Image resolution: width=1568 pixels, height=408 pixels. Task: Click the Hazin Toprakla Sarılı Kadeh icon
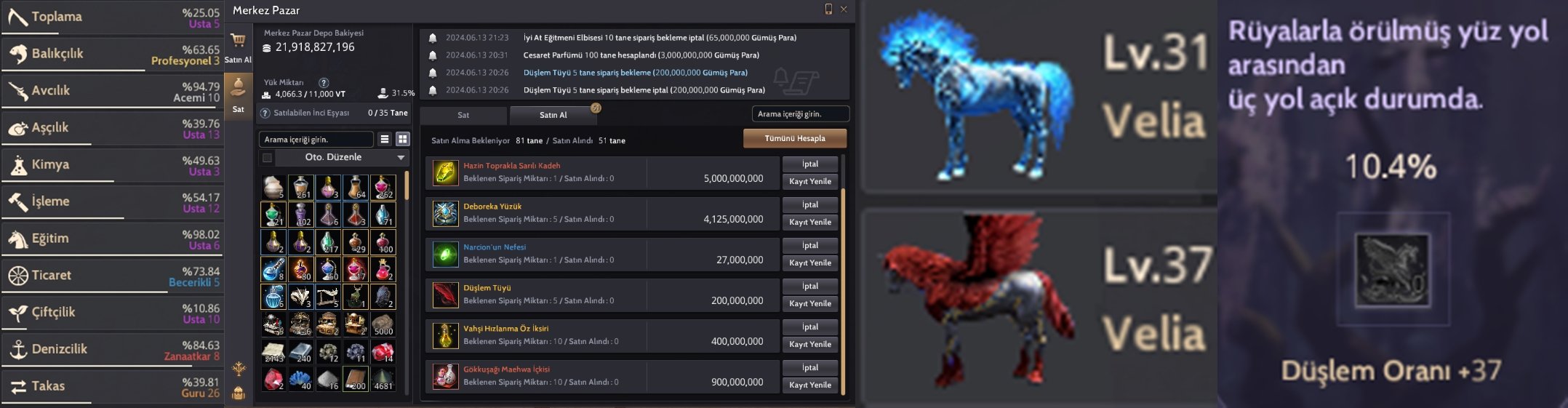(x=445, y=172)
